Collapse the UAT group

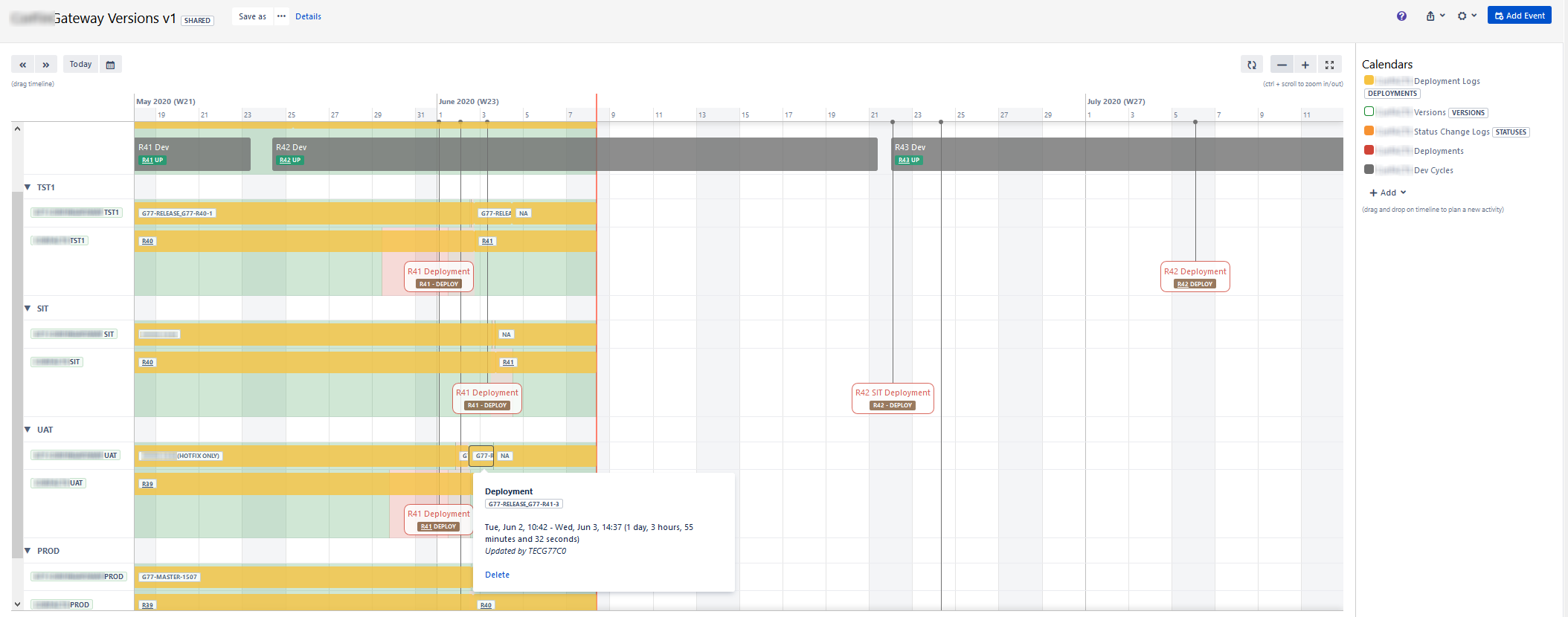pos(28,430)
